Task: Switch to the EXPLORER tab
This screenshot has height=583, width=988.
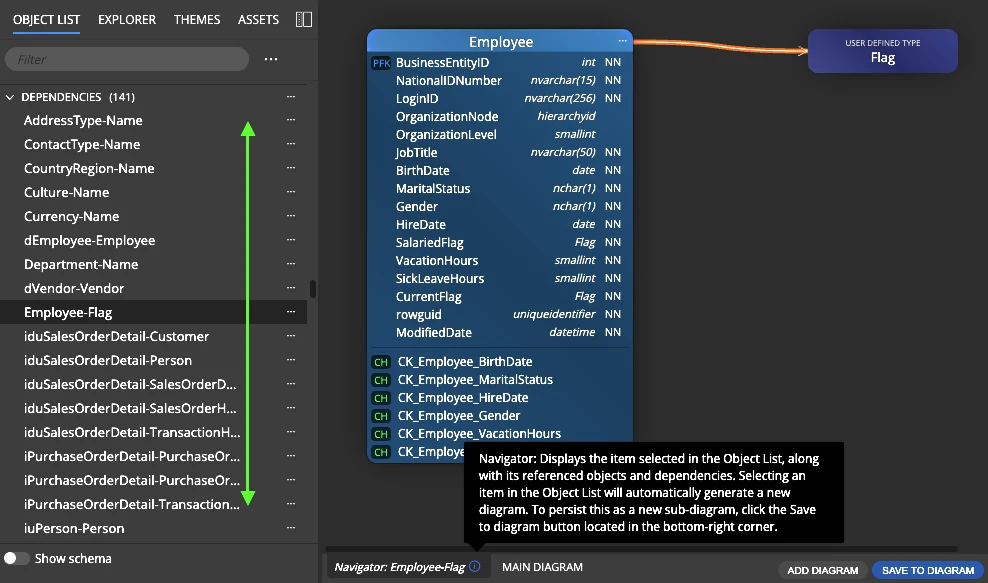Action: (x=127, y=20)
